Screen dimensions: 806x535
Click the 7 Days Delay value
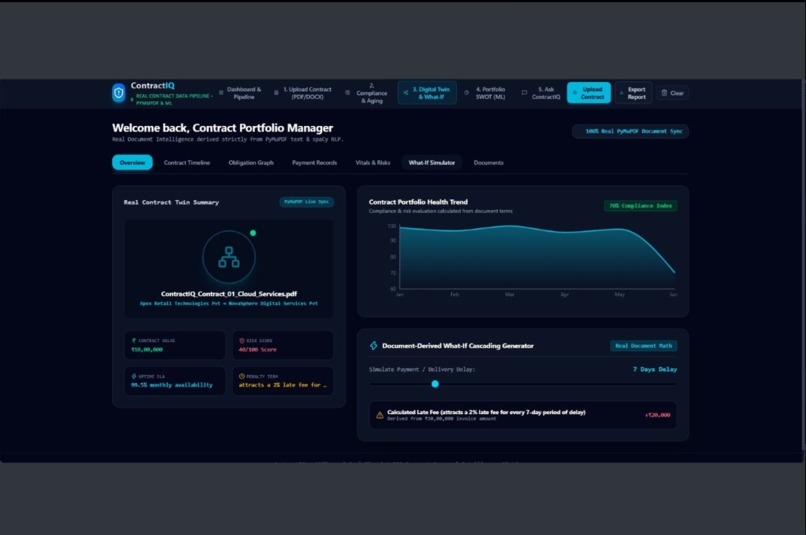point(655,370)
